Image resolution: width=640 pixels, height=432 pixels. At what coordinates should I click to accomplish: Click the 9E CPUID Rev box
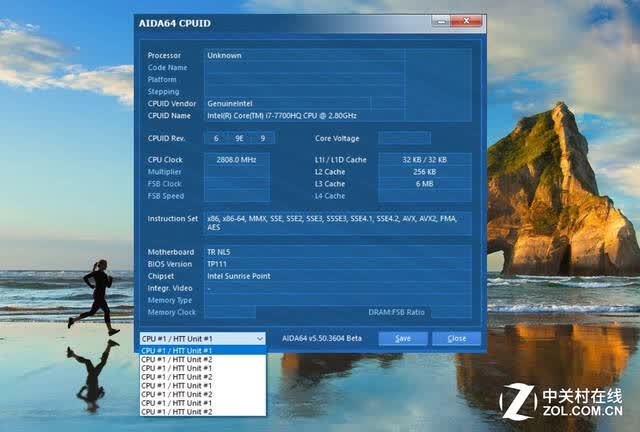point(239,138)
